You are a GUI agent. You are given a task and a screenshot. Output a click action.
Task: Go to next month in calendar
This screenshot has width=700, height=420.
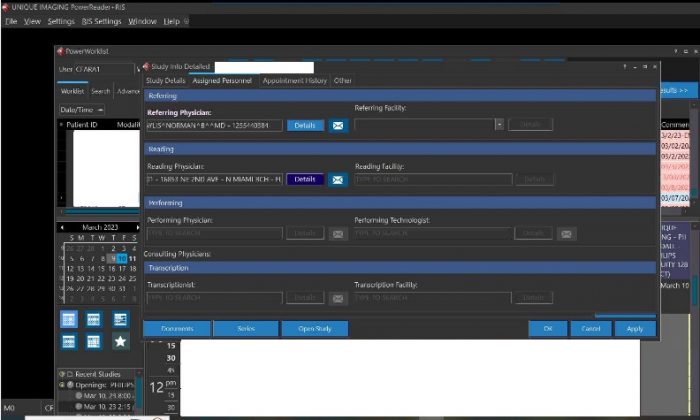point(138,227)
